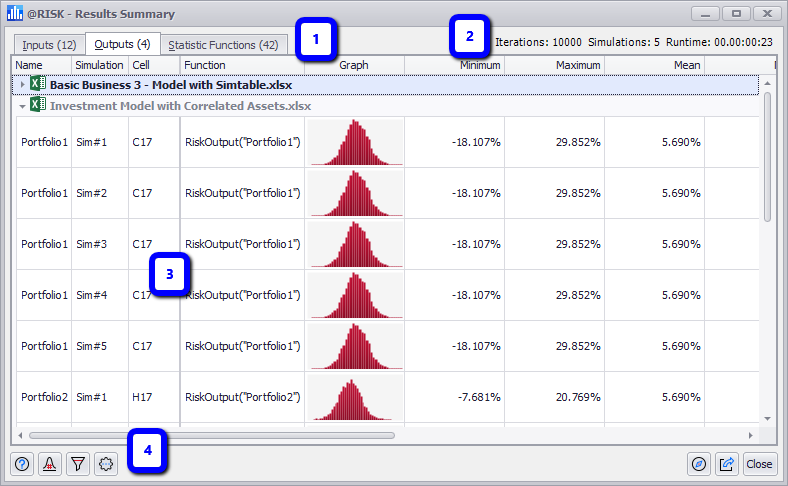Image resolution: width=788 pixels, height=486 pixels.
Task: Select the Portfolio2 Sim#1 histogram thumbnail
Action: click(354, 397)
